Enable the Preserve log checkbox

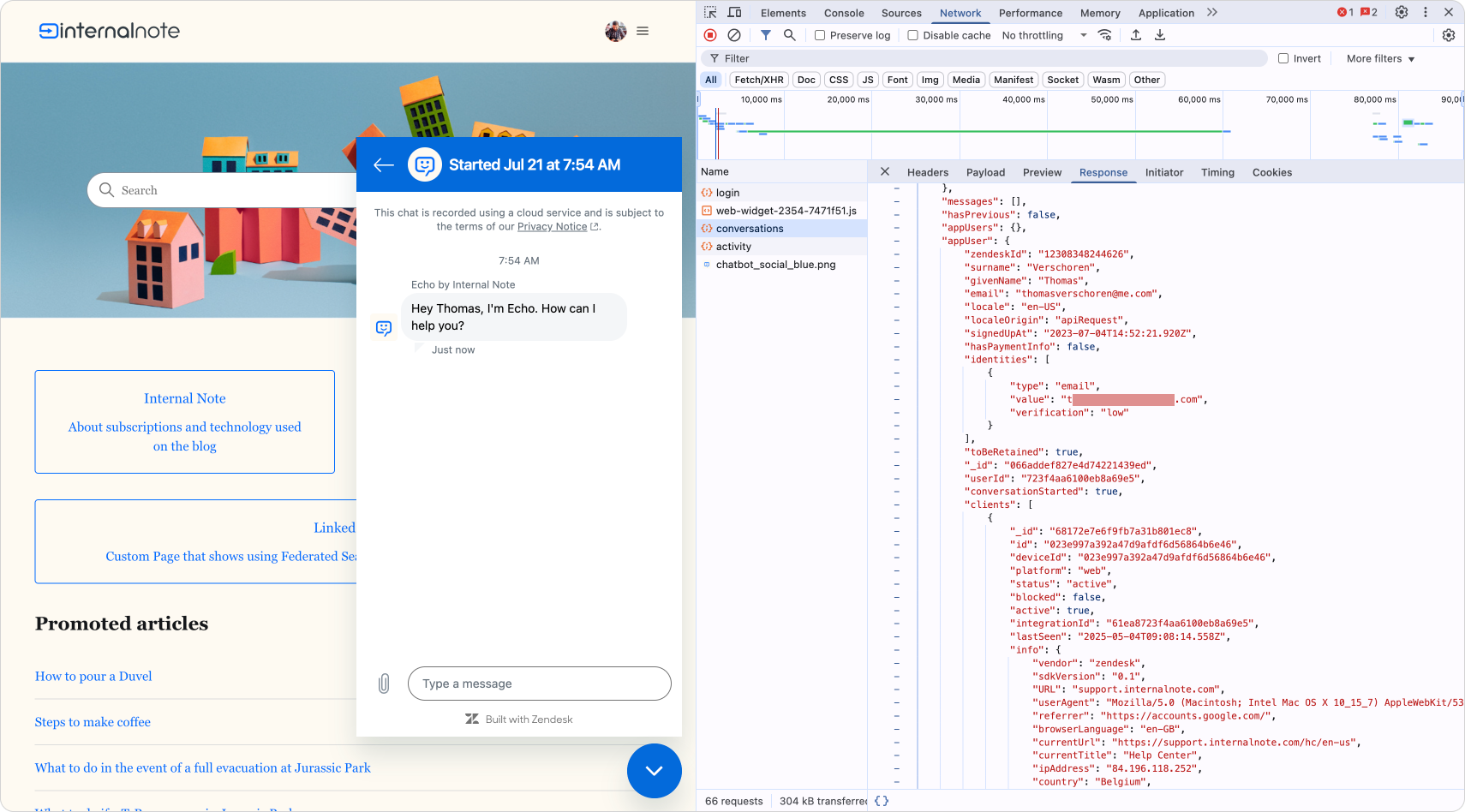point(820,35)
